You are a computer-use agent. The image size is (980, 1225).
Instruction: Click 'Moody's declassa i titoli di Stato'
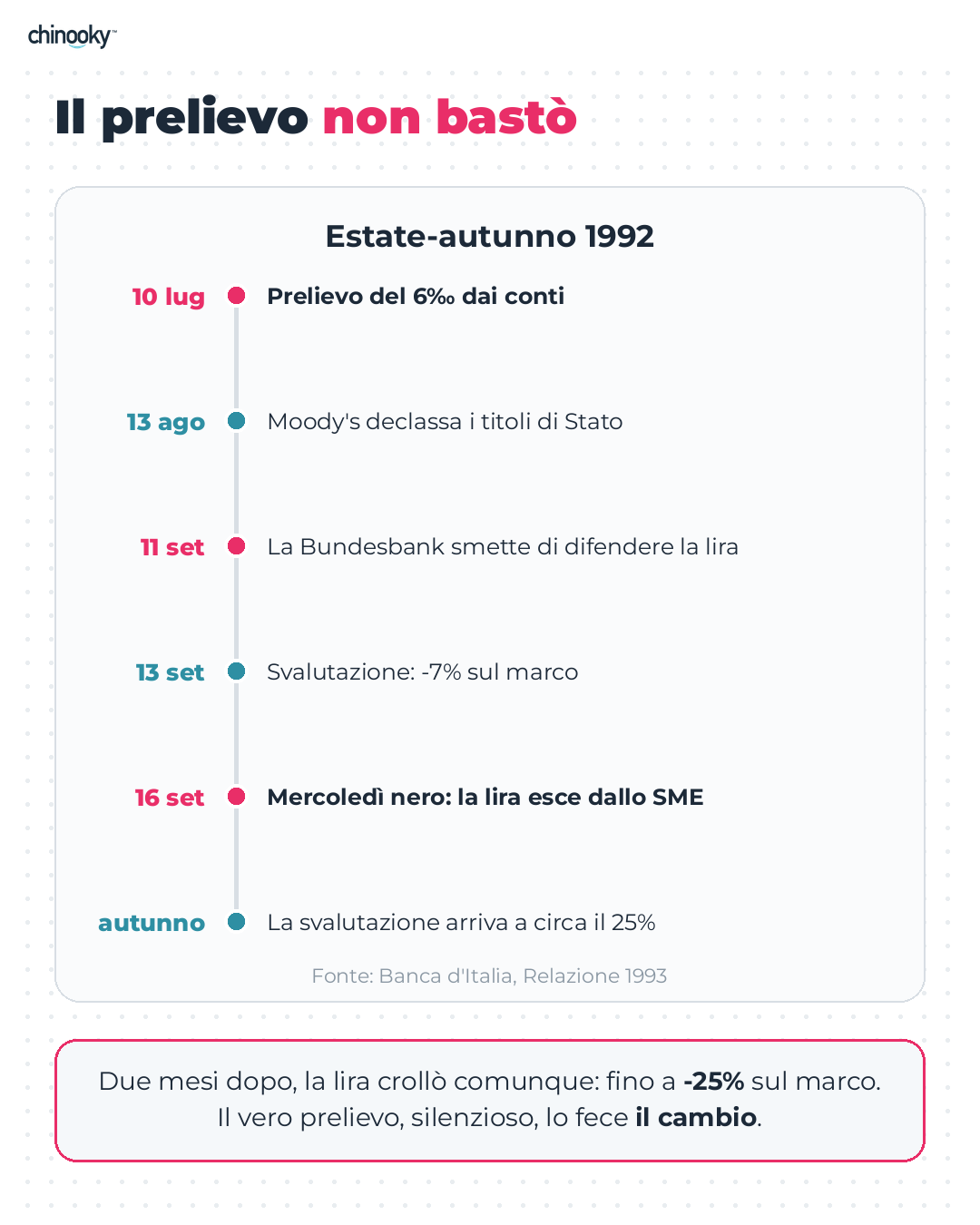pyautogui.click(x=445, y=422)
